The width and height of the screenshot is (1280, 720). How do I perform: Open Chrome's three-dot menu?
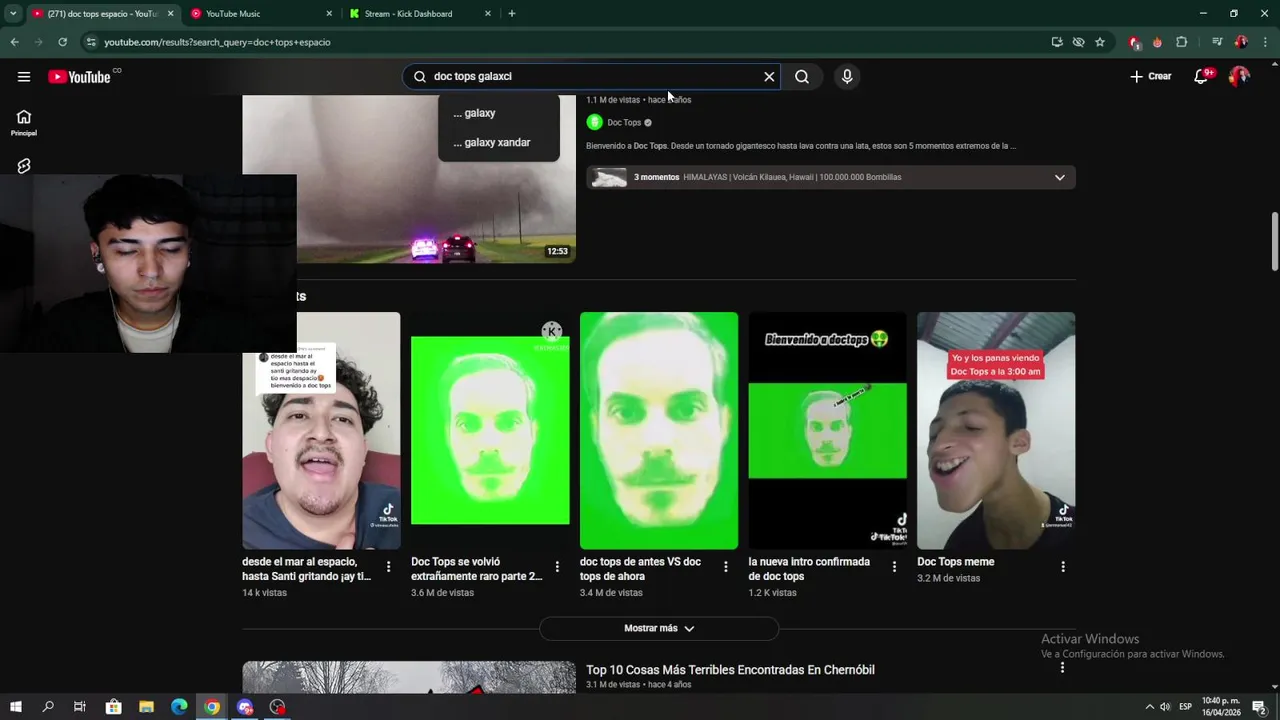(x=1266, y=42)
